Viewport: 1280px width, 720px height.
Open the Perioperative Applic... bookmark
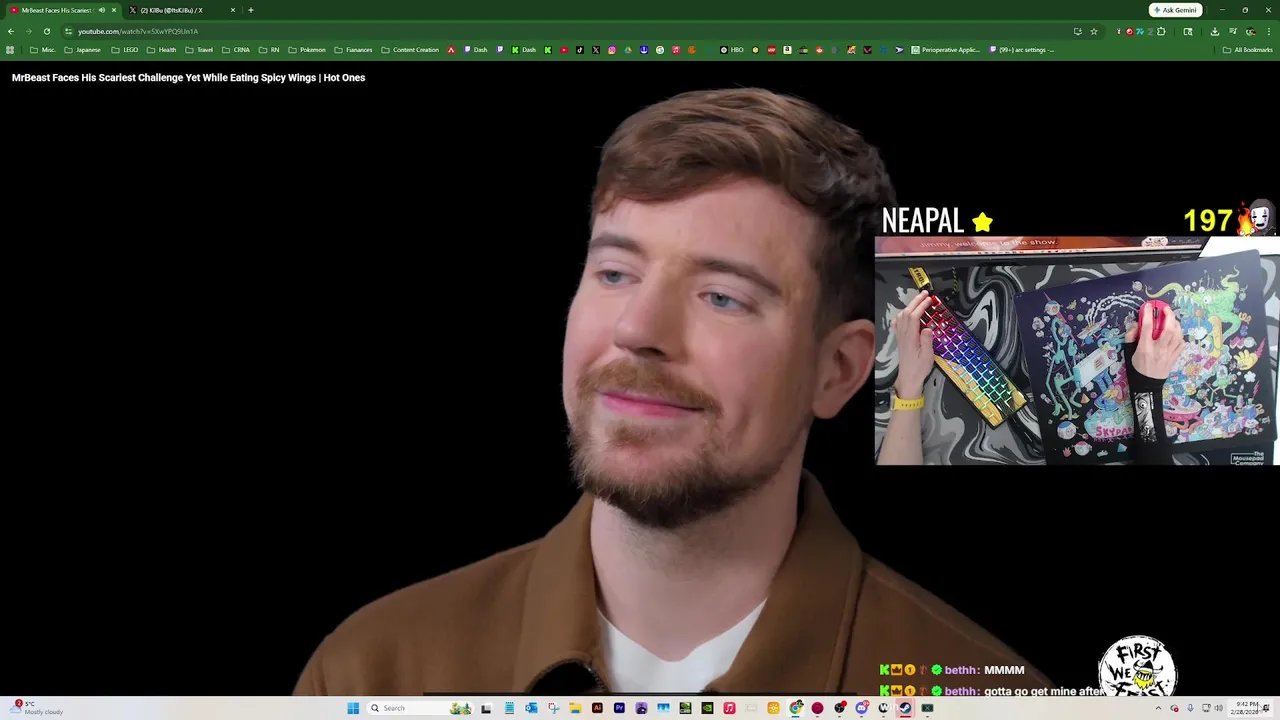(x=945, y=50)
